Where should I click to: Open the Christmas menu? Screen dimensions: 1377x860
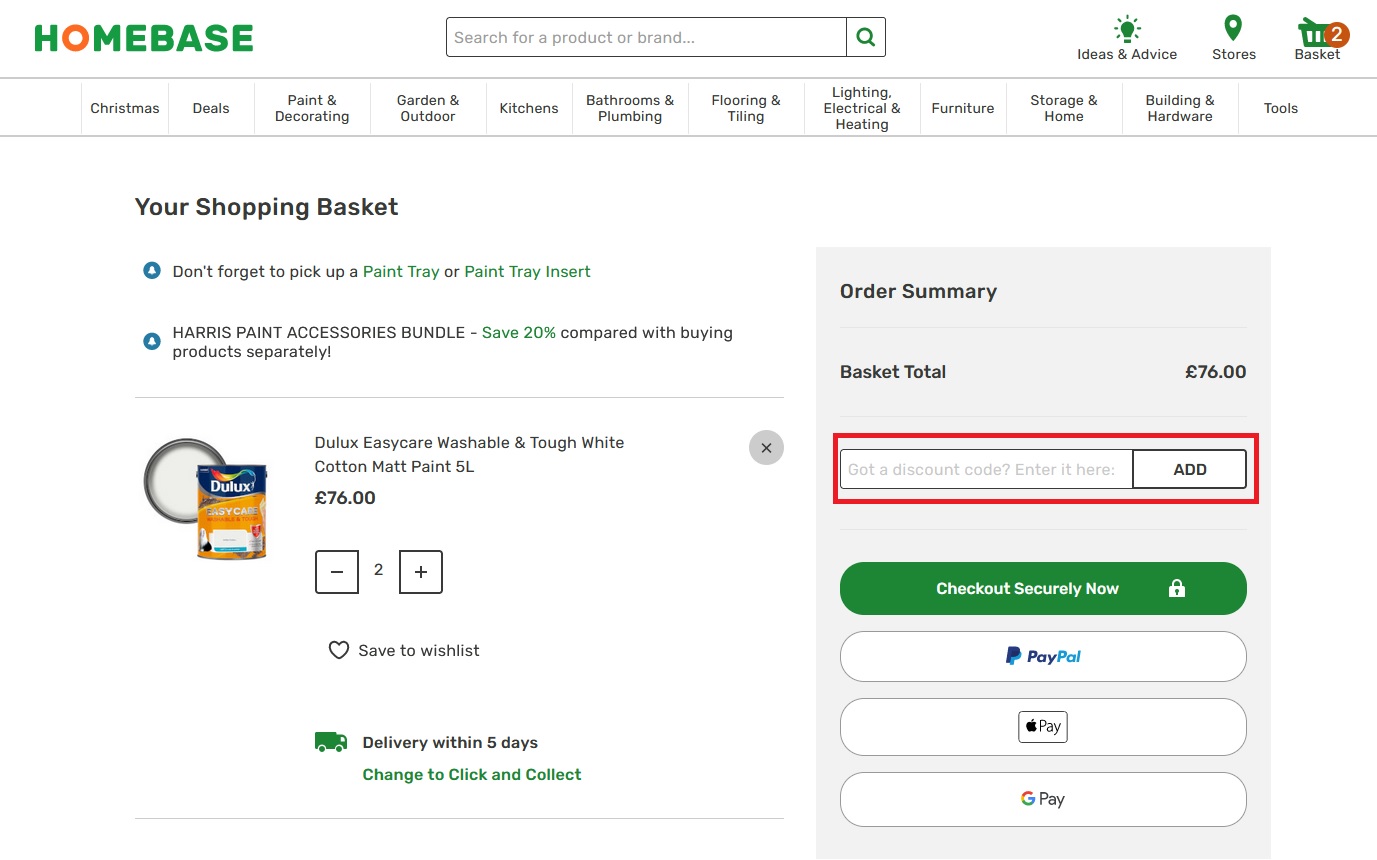pyautogui.click(x=125, y=108)
